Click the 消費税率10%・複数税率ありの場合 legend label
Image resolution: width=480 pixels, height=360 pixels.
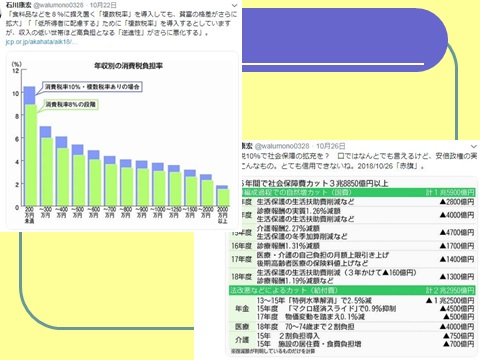(92, 87)
